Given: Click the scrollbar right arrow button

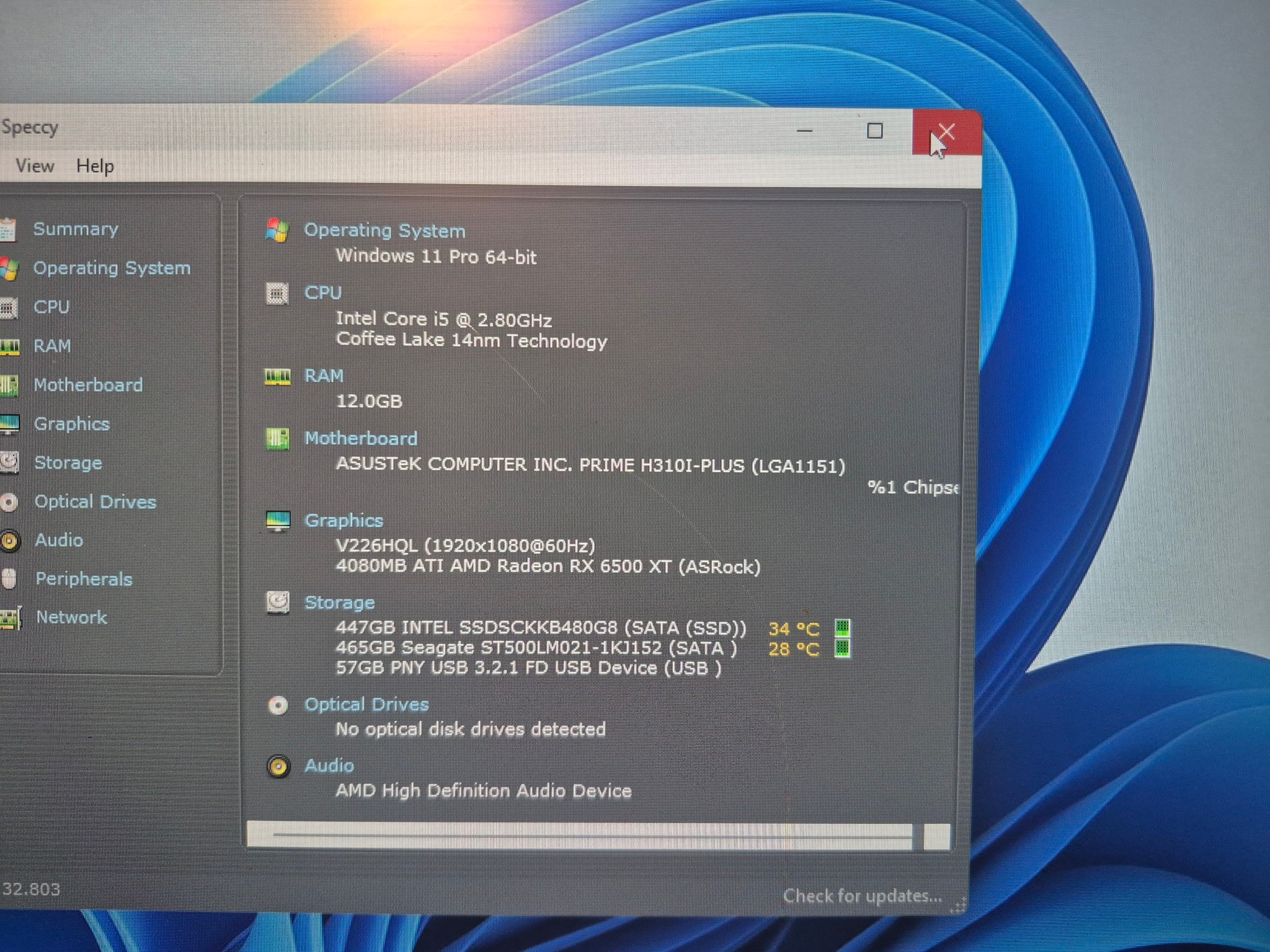Looking at the screenshot, I should 936,837.
